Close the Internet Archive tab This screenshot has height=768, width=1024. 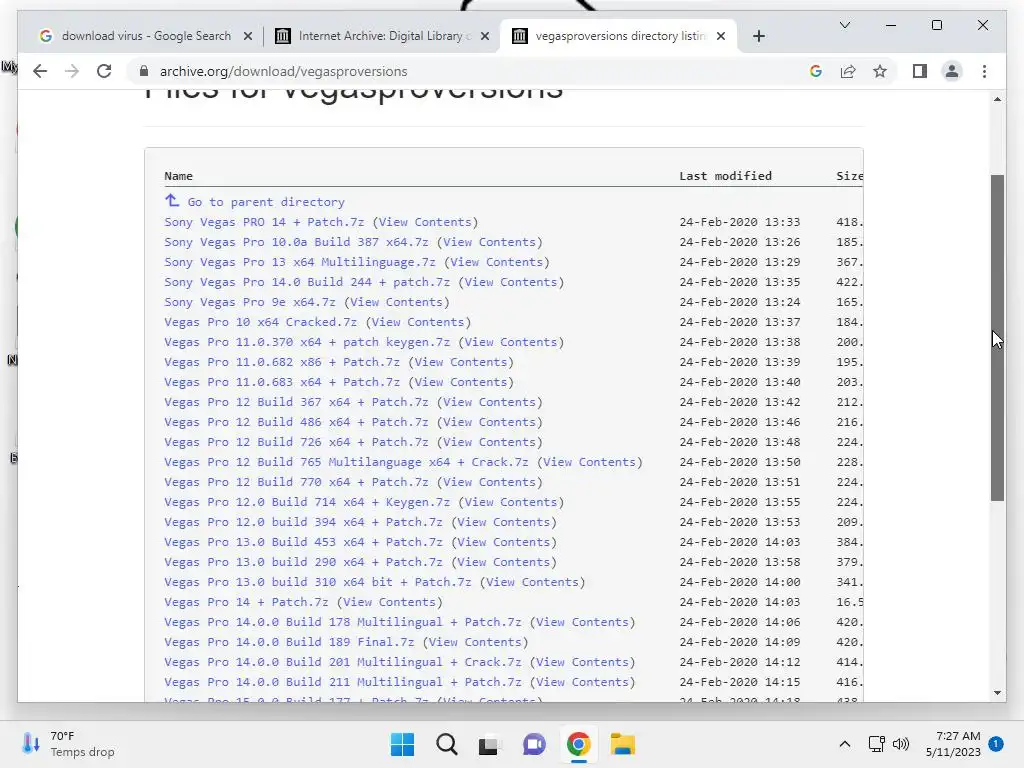485,37
